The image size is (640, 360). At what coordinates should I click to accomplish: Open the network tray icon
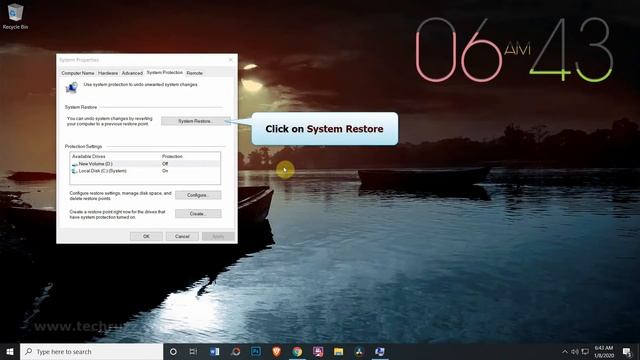pos(585,351)
